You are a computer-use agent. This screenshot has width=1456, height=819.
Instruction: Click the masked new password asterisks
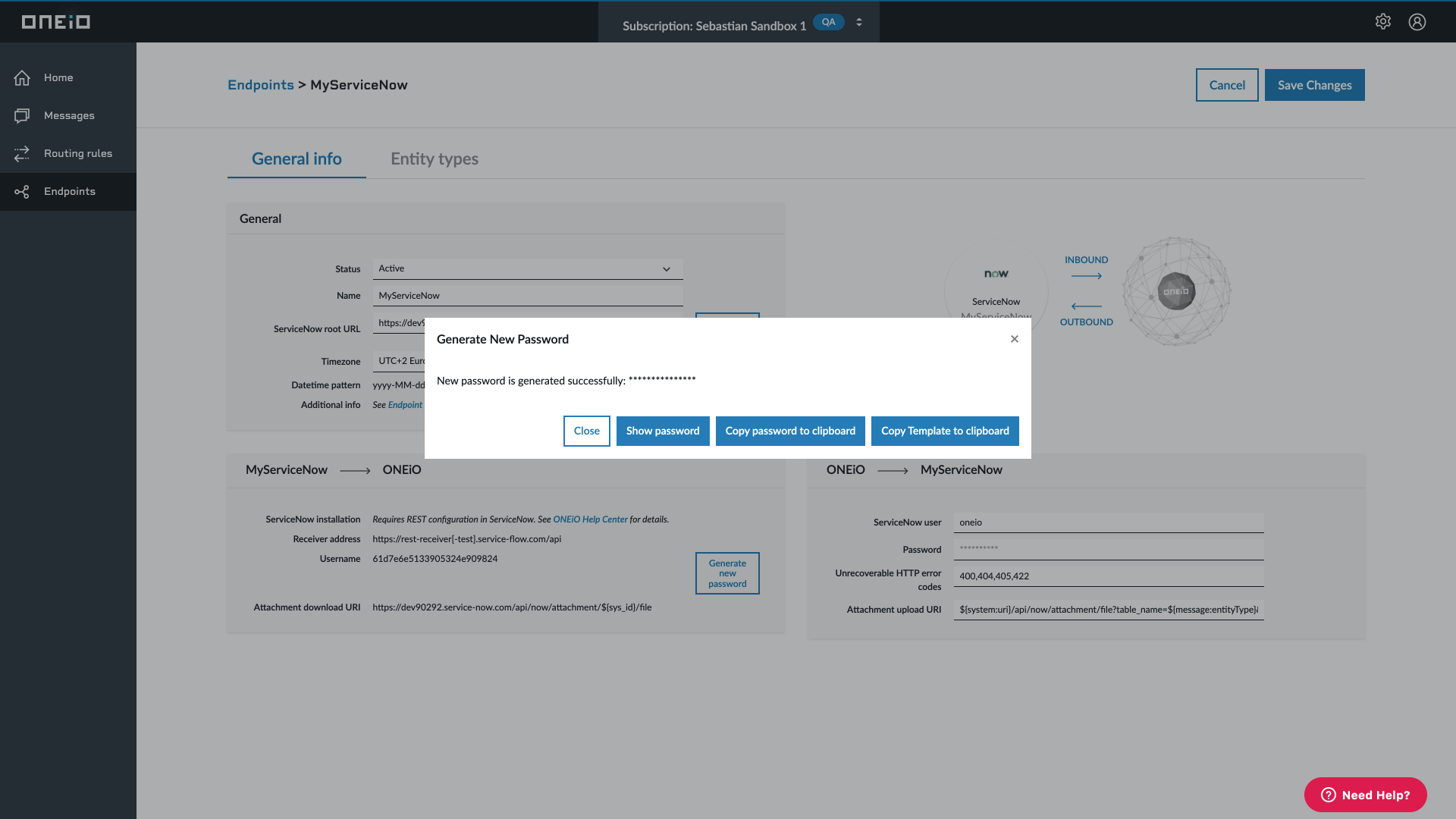[662, 380]
